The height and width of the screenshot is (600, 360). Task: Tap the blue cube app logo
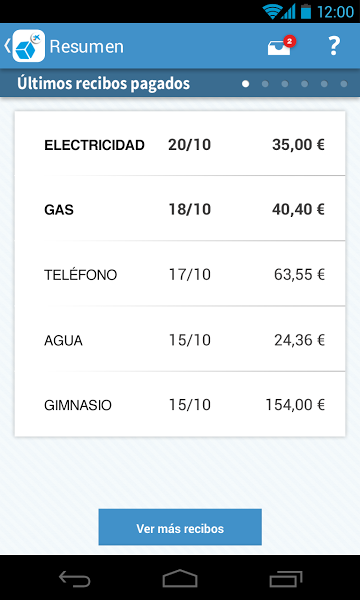pyautogui.click(x=29, y=46)
